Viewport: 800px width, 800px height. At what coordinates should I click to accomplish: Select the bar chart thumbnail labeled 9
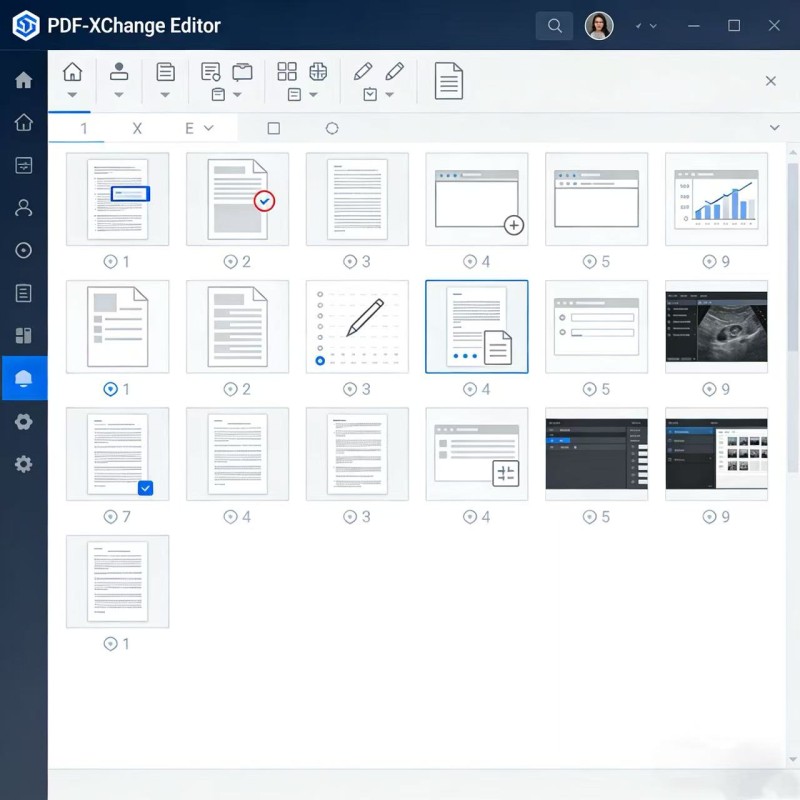(x=715, y=198)
